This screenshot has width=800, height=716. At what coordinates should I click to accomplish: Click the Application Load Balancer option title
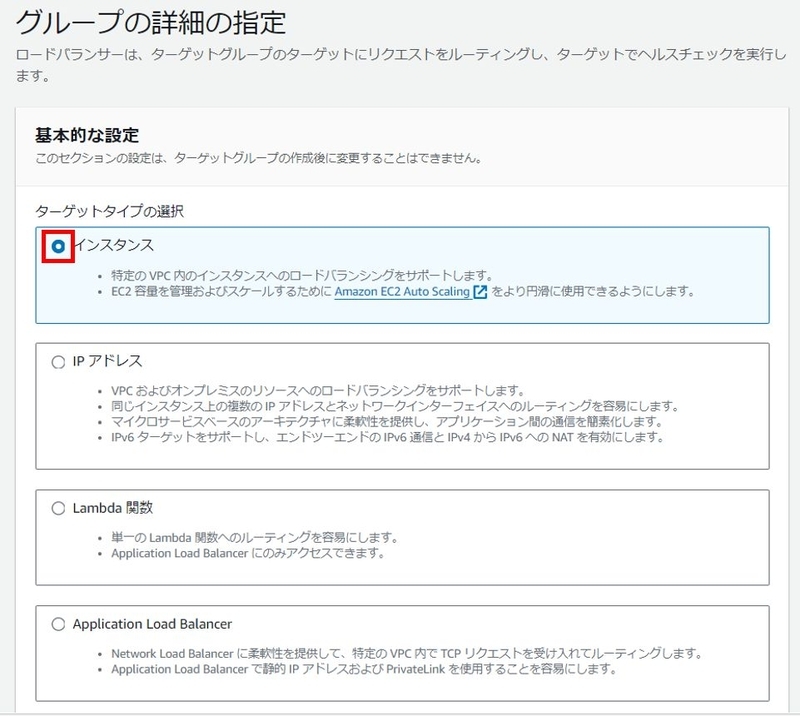point(152,624)
